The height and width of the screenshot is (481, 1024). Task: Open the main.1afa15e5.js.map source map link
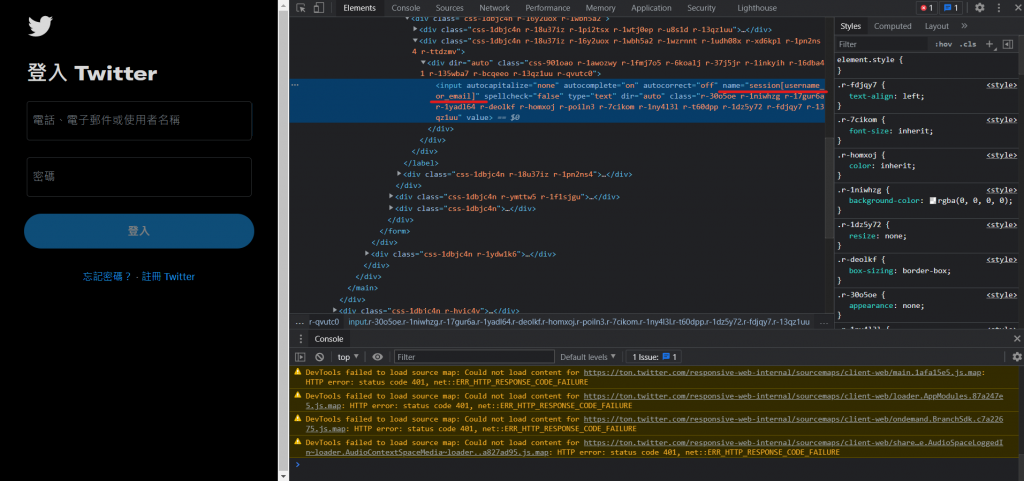pos(783,373)
